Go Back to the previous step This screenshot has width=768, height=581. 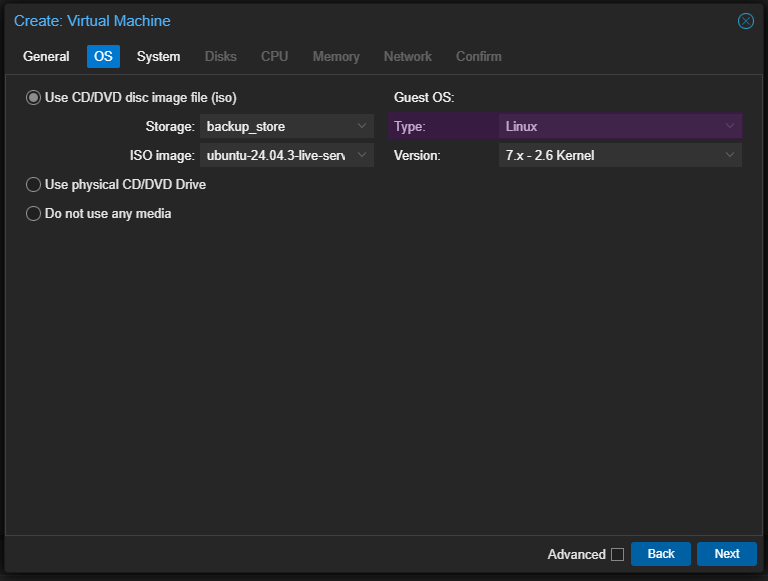661,554
